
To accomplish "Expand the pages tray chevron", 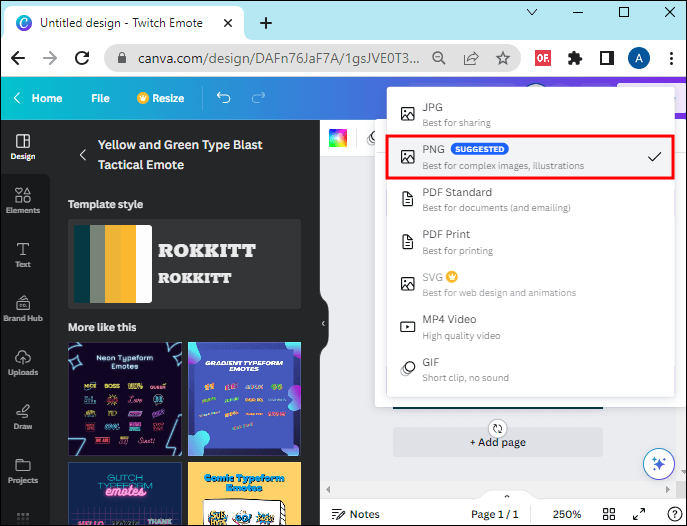I will [507, 496].
